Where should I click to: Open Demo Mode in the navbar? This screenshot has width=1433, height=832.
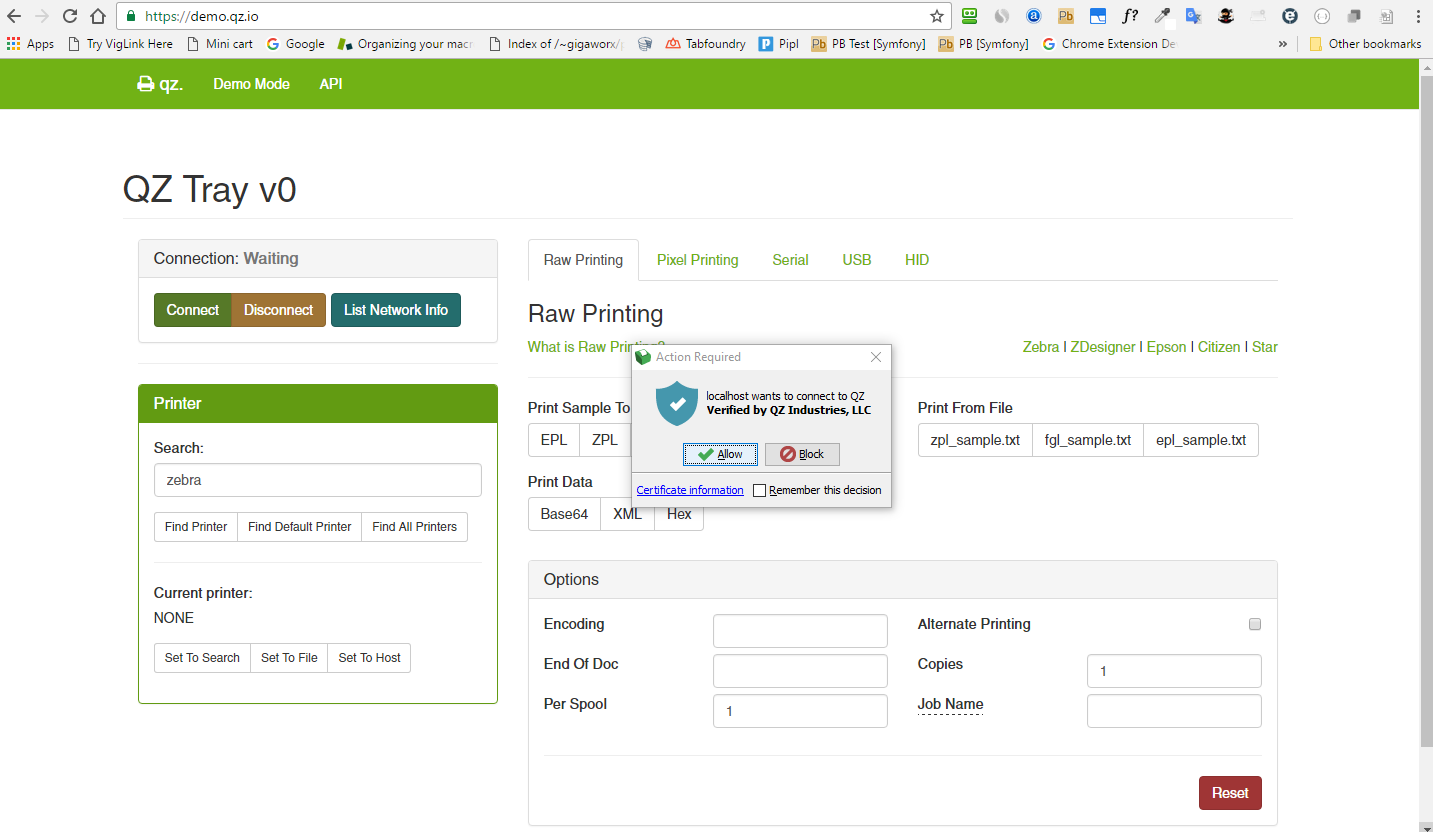[x=251, y=84]
